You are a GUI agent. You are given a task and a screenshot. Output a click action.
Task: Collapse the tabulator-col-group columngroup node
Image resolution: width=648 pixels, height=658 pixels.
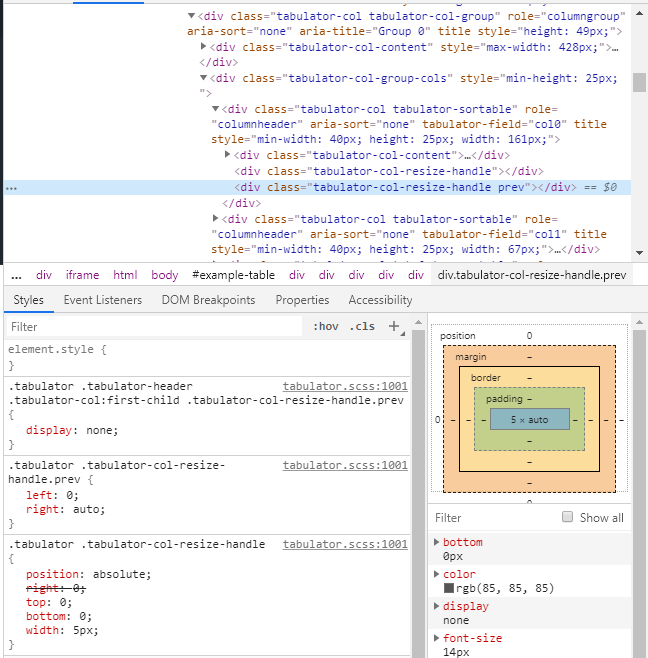pyautogui.click(x=191, y=16)
